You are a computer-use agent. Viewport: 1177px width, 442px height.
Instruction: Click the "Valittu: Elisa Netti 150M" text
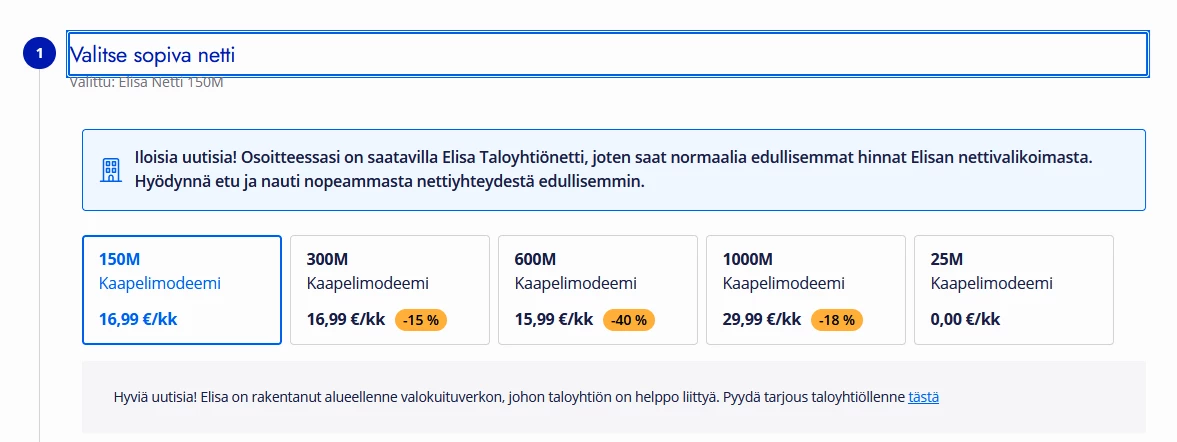point(146,82)
